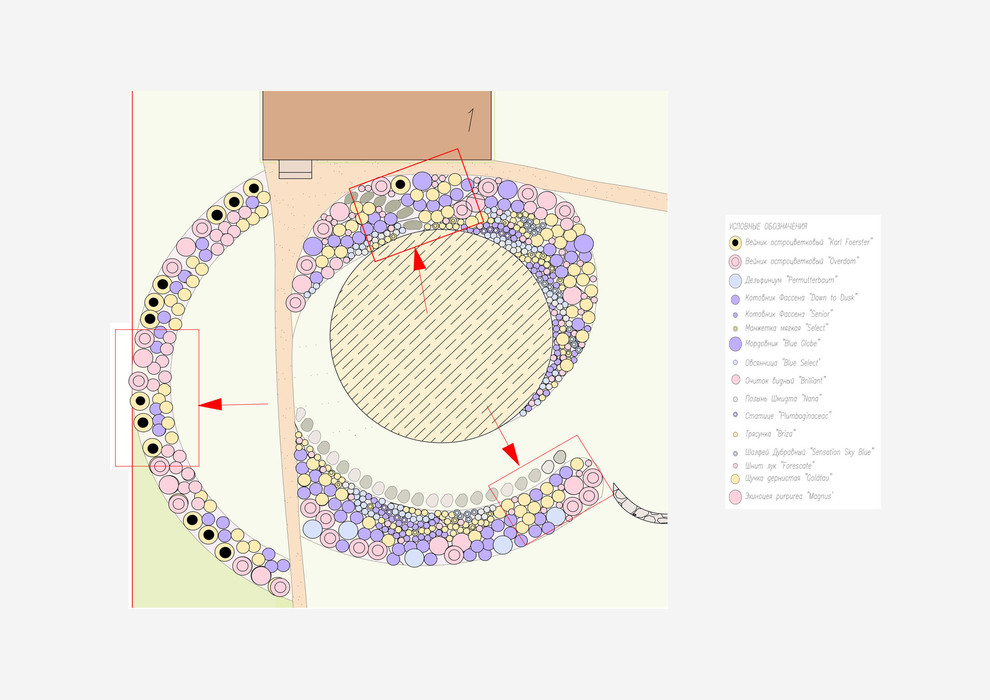Click the pale blue "Permutterbaum" legend circle
This screenshot has height=700, width=990.
(735, 281)
